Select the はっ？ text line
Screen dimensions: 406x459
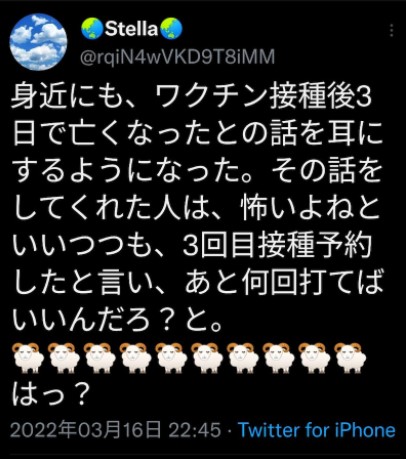(x=51, y=394)
